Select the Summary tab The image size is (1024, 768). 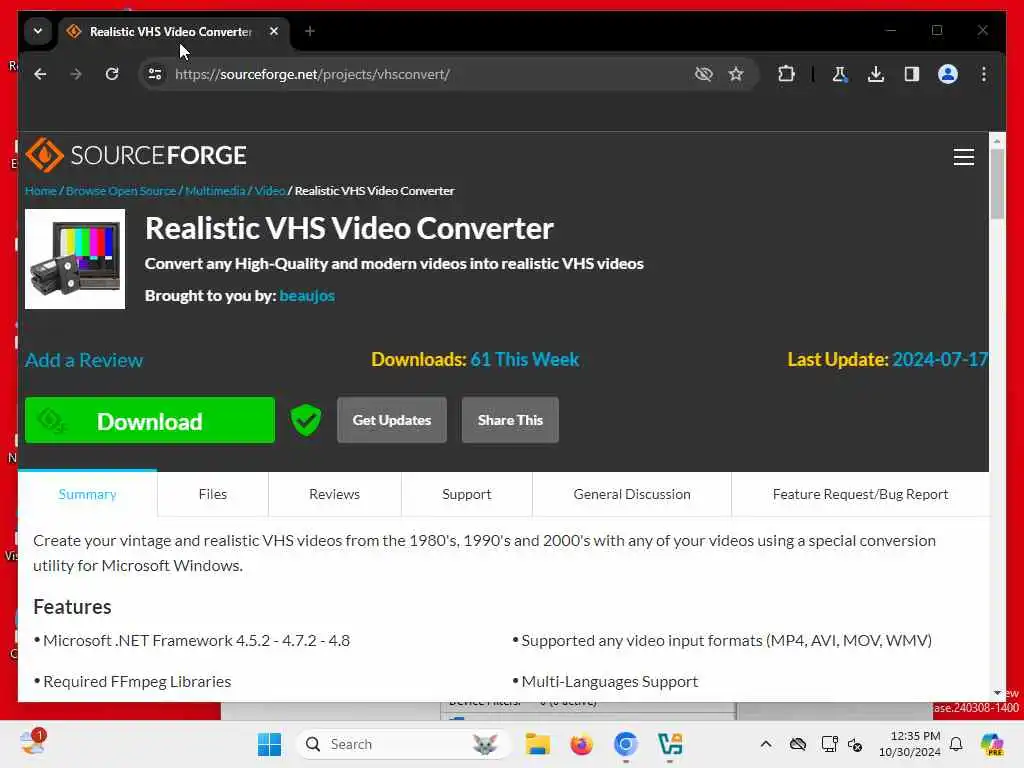[x=88, y=494]
